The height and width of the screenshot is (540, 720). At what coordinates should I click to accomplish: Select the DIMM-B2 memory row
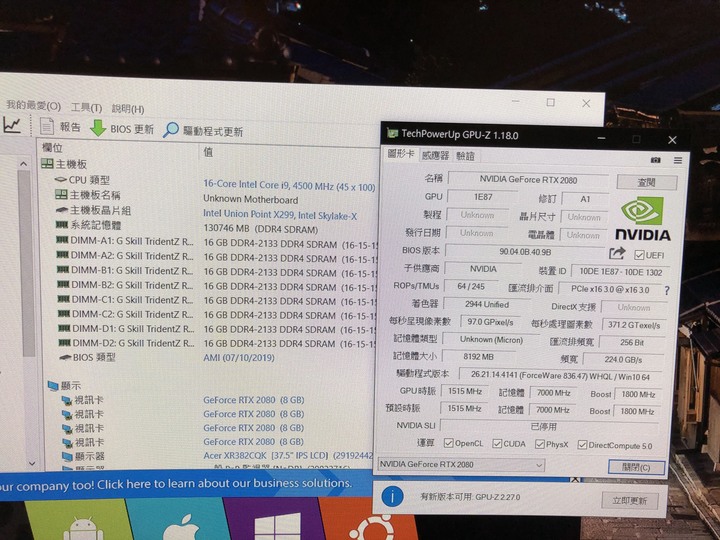(126, 285)
